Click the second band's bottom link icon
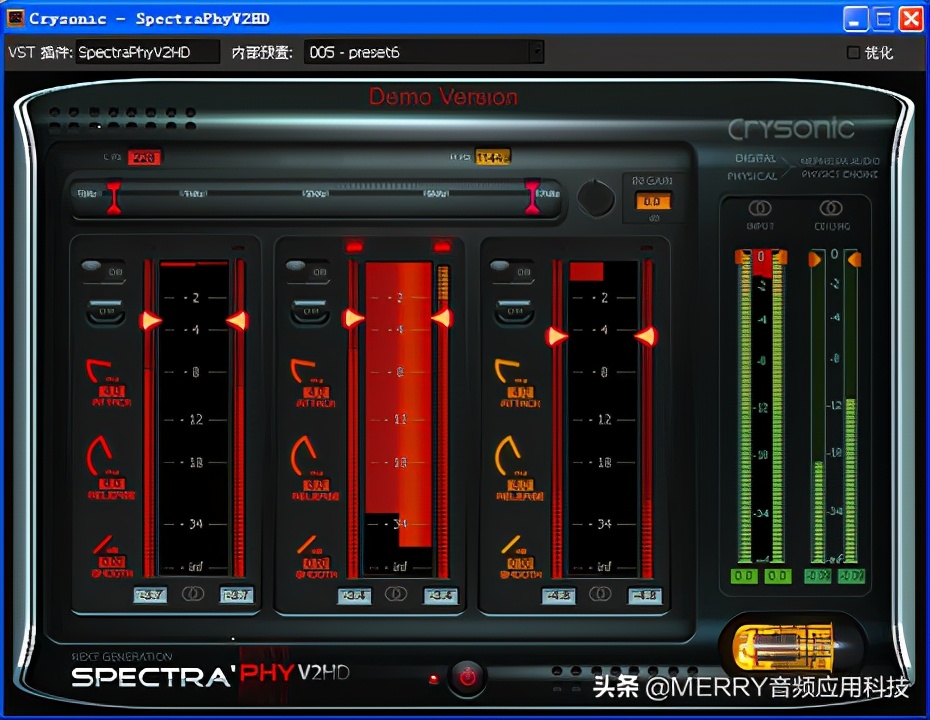 coord(397,594)
